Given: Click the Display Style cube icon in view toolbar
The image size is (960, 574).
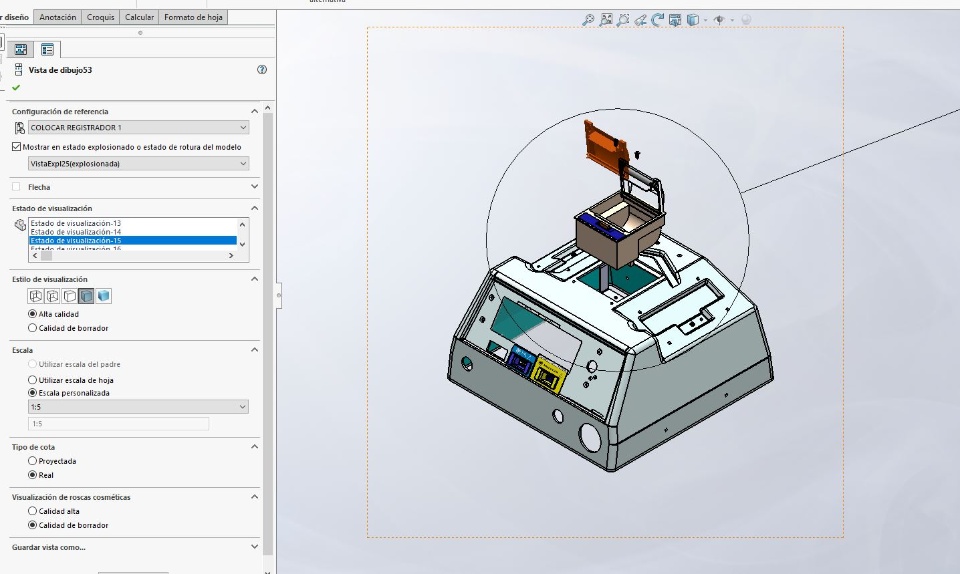Looking at the screenshot, I should [x=692, y=20].
